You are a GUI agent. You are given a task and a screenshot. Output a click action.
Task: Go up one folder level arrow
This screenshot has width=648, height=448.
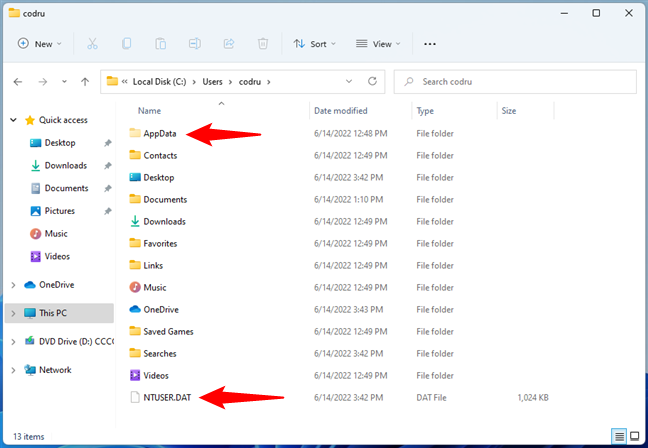(x=85, y=82)
